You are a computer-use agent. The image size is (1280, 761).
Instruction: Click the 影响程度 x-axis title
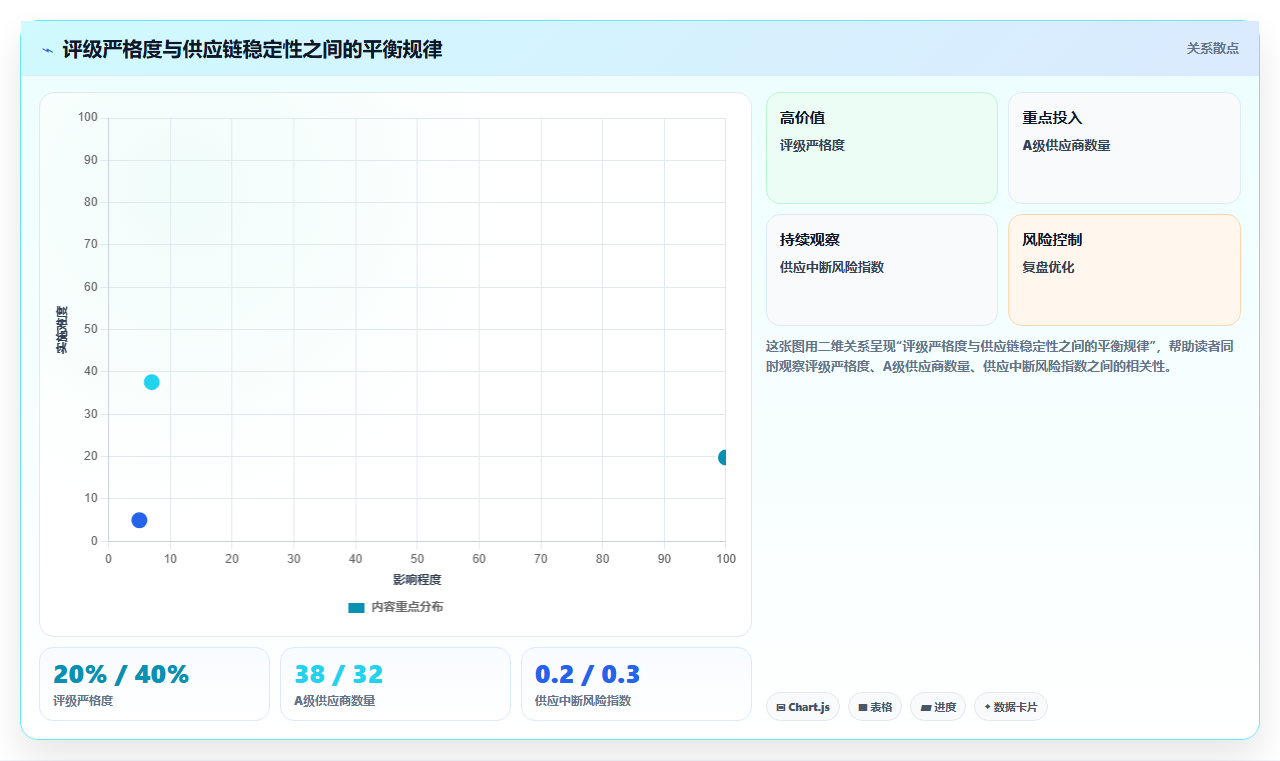(x=417, y=580)
